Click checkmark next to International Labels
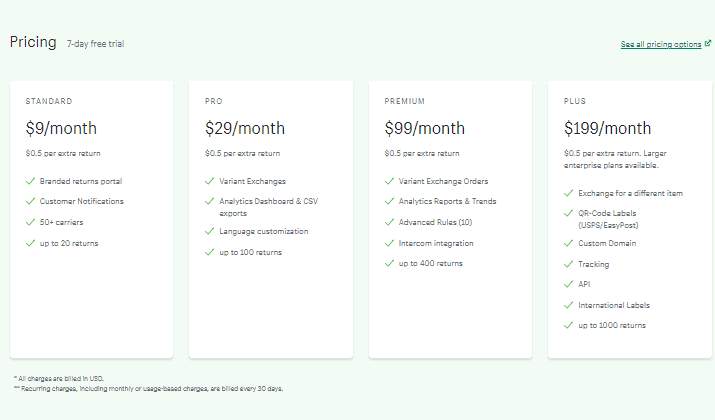Image resolution: width=715 pixels, height=420 pixels. click(569, 305)
